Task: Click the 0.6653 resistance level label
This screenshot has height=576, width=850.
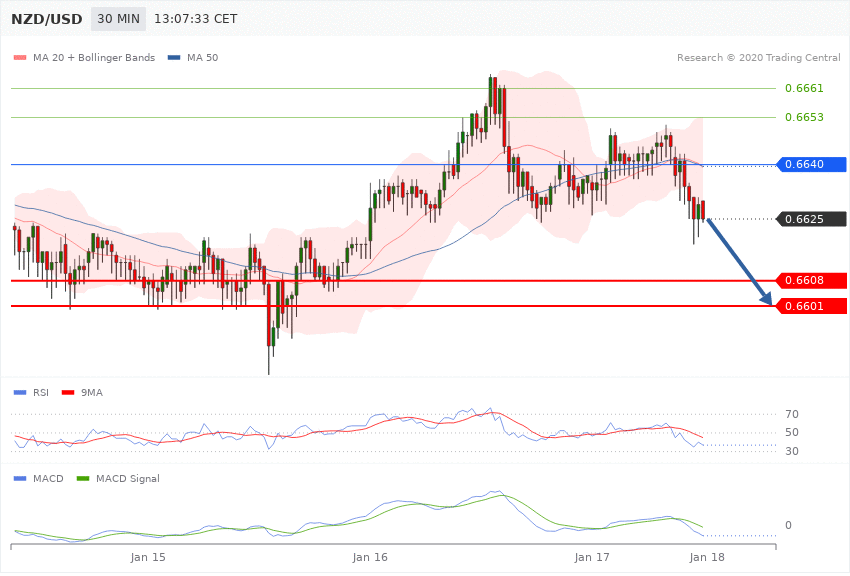Action: [x=804, y=117]
